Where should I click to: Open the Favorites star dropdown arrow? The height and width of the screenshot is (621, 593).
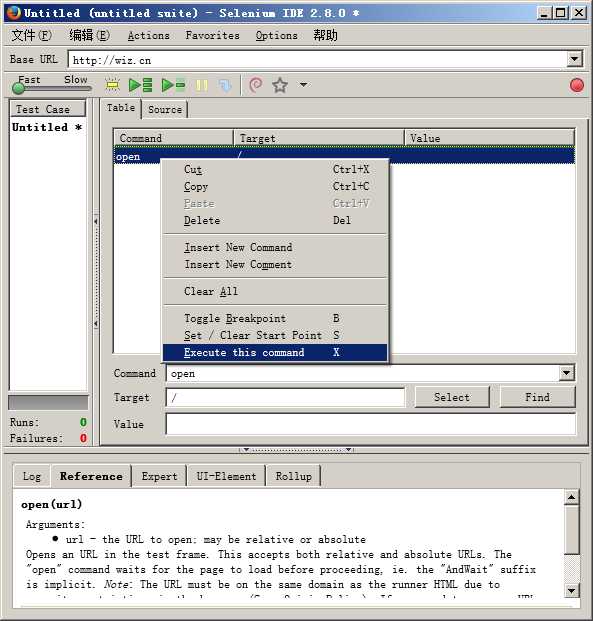point(303,85)
